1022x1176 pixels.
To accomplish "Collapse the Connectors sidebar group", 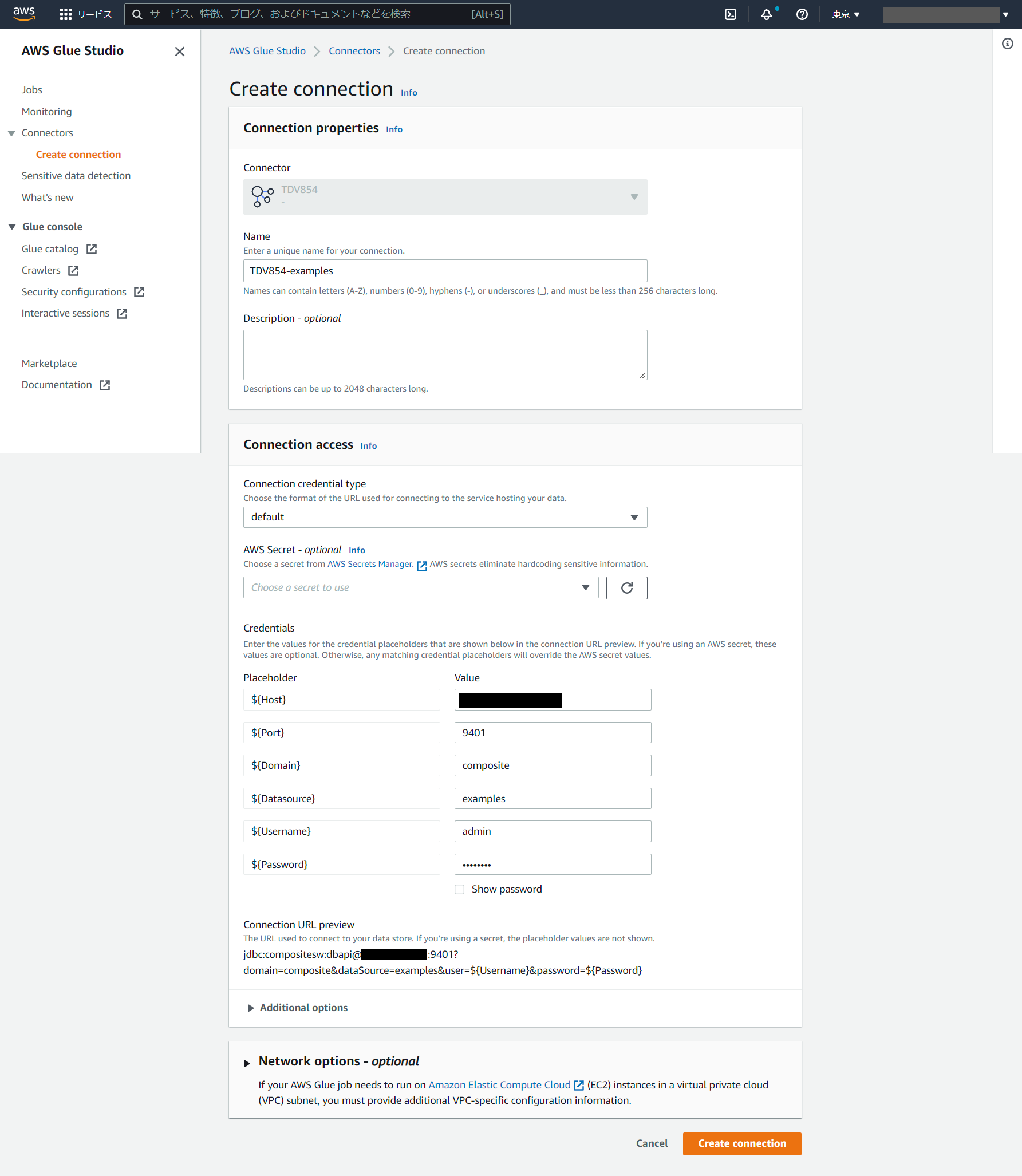I will coord(11,133).
